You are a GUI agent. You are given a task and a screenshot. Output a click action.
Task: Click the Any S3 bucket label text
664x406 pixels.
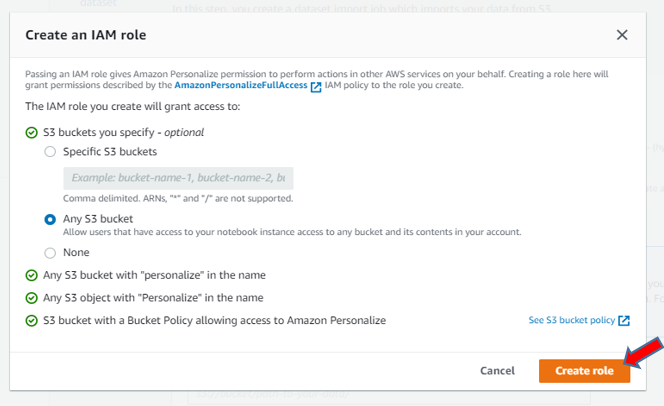(98, 219)
